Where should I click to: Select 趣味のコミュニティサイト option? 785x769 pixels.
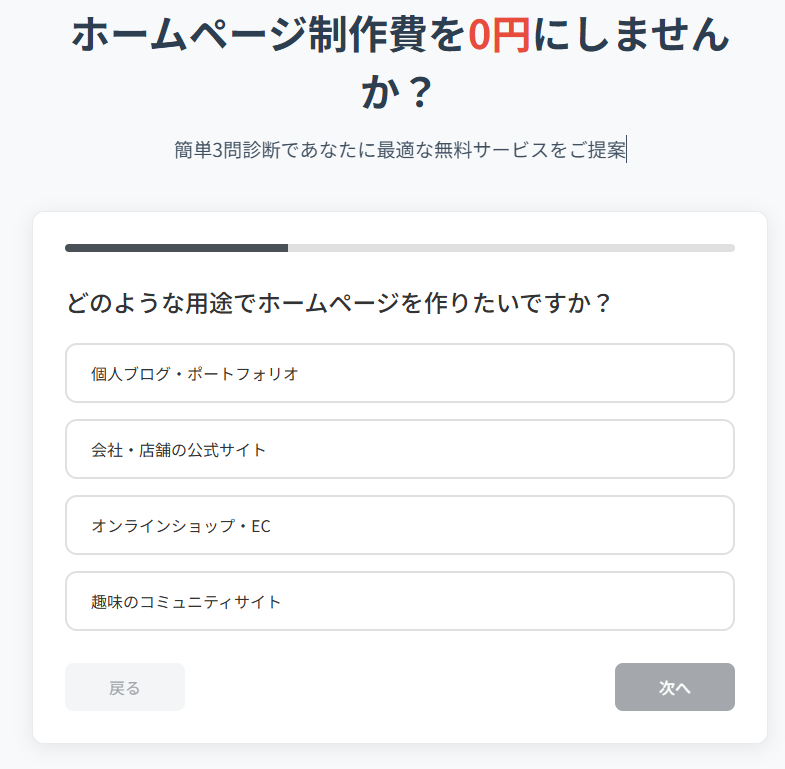399,601
